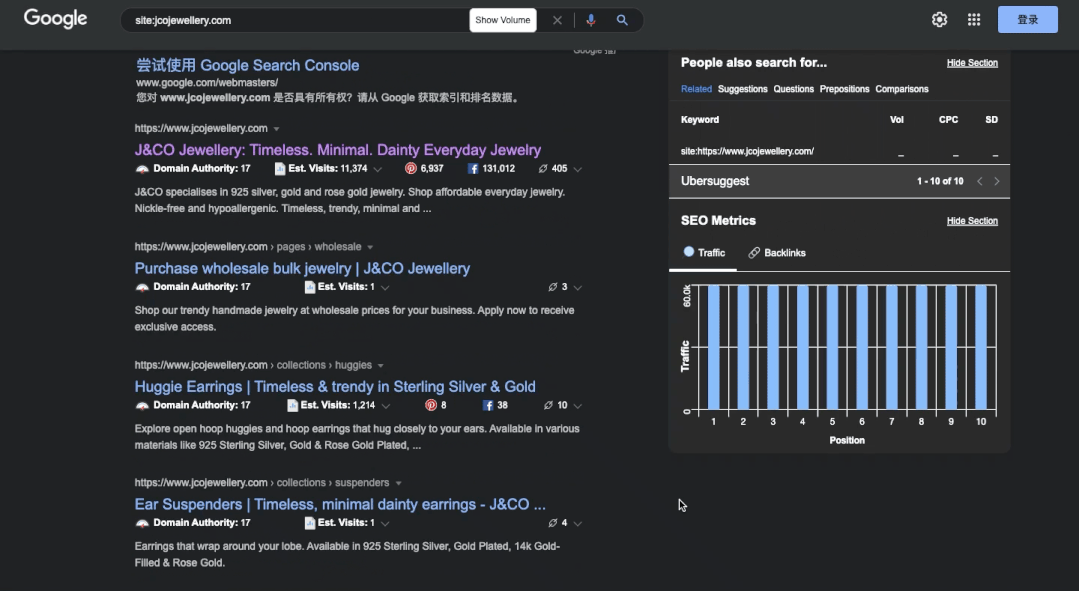
Task: Expand Est. Visits dropdown on wholesale result
Action: (386, 287)
